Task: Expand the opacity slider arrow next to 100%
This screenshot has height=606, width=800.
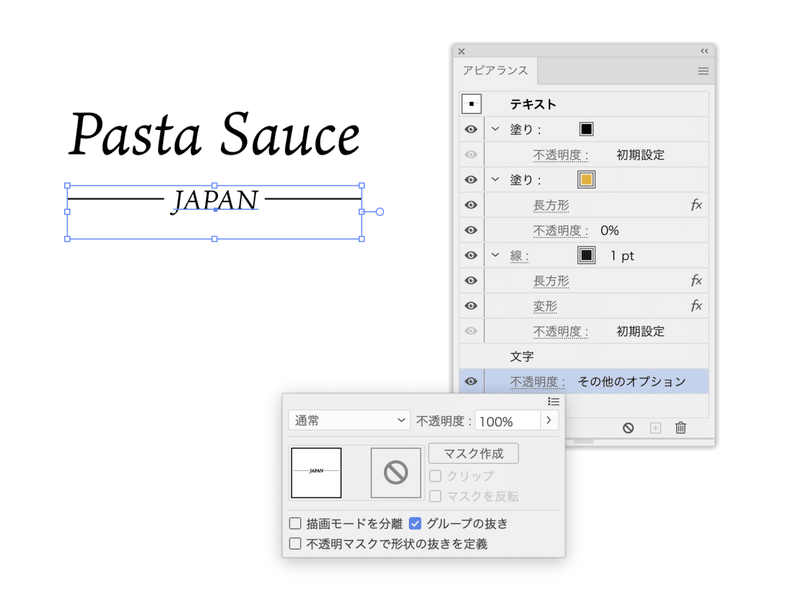Action: tap(548, 420)
